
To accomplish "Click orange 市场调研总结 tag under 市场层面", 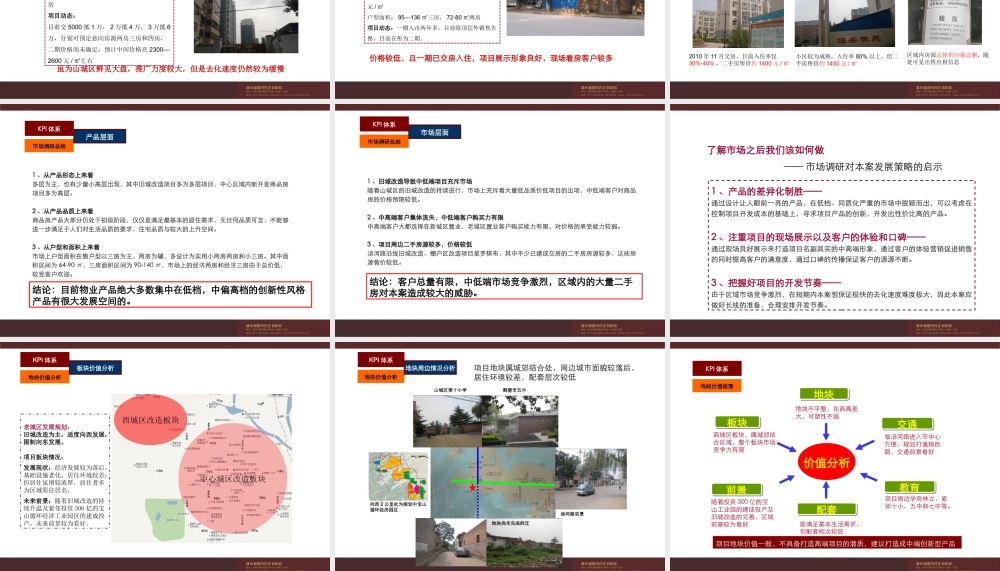I will point(384,142).
